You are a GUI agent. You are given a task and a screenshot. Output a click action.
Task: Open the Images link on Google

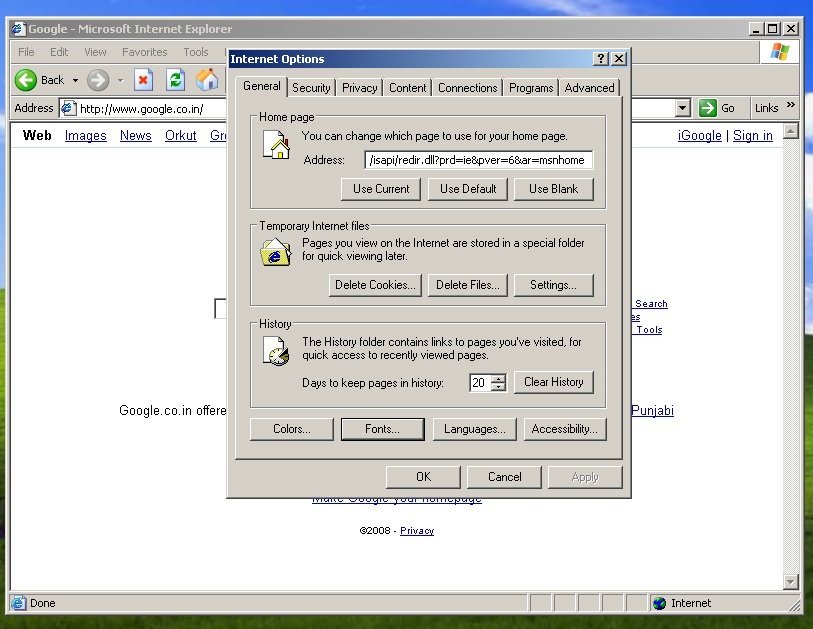[x=86, y=135]
